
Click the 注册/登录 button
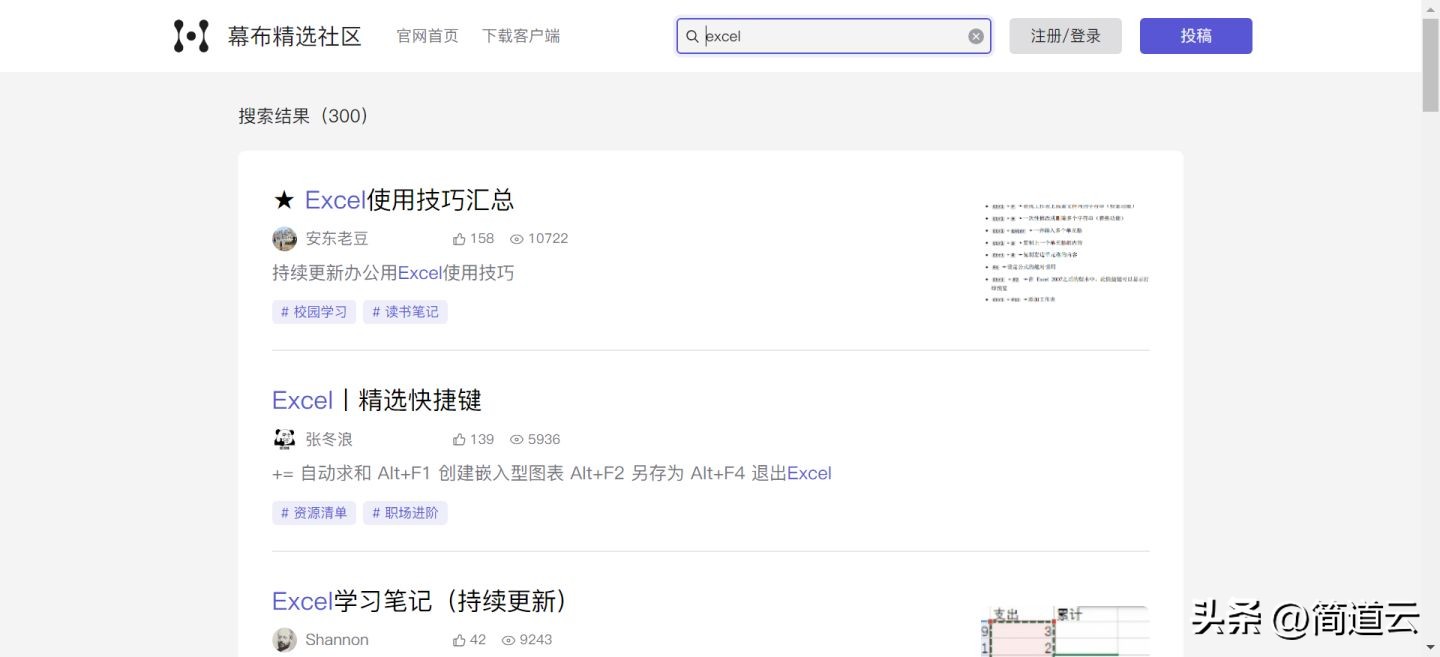point(1065,36)
